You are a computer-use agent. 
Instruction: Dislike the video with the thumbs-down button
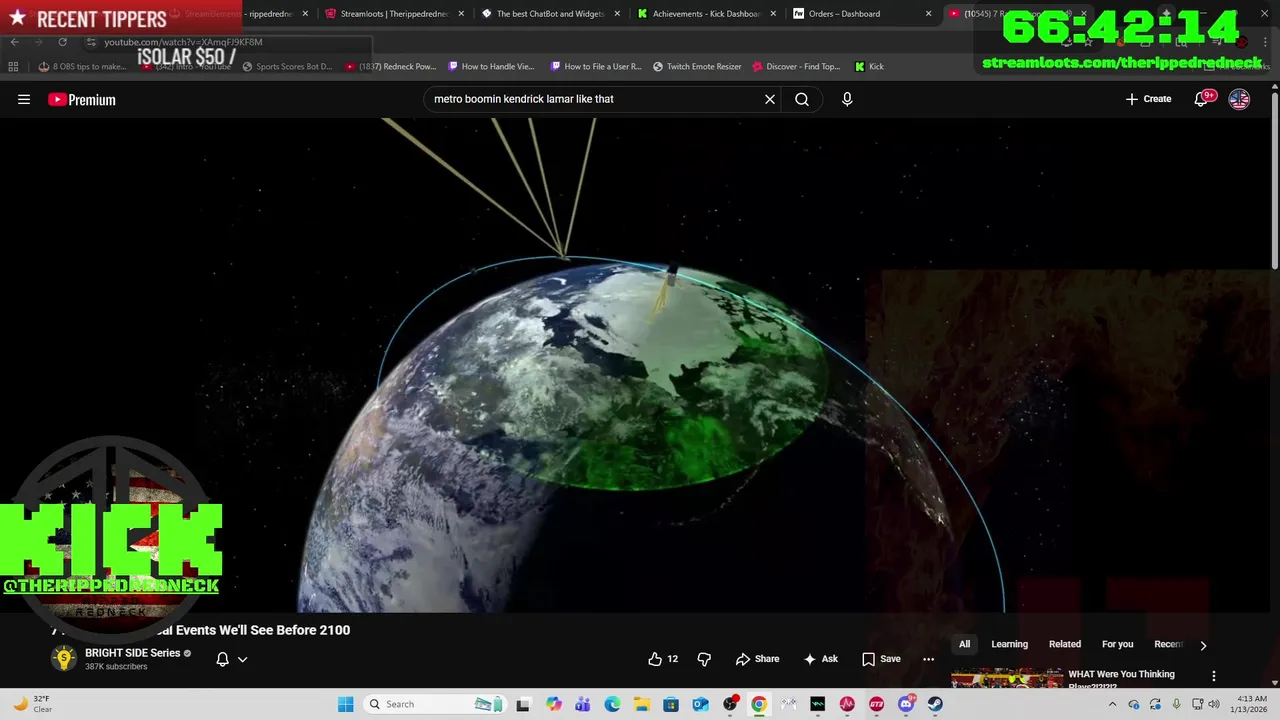704,659
